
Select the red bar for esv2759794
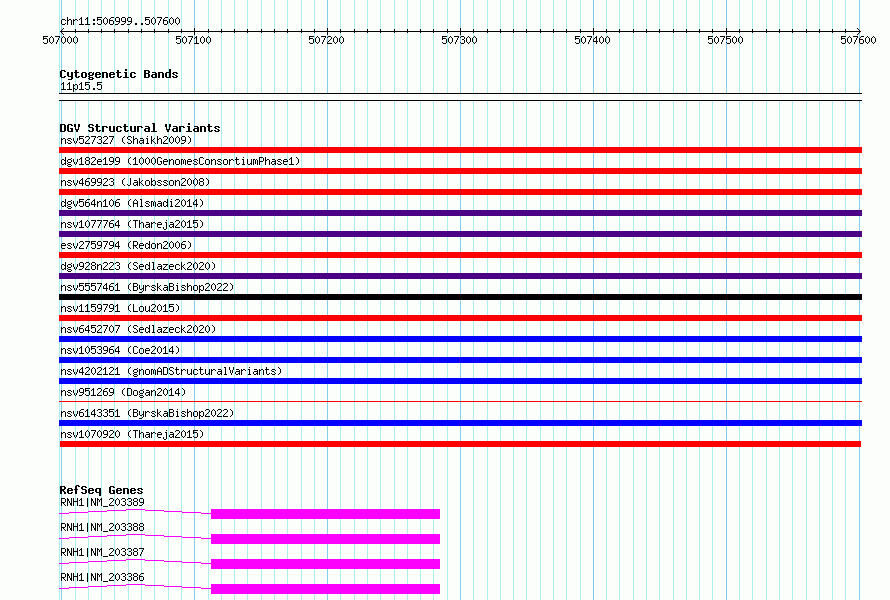coord(460,255)
